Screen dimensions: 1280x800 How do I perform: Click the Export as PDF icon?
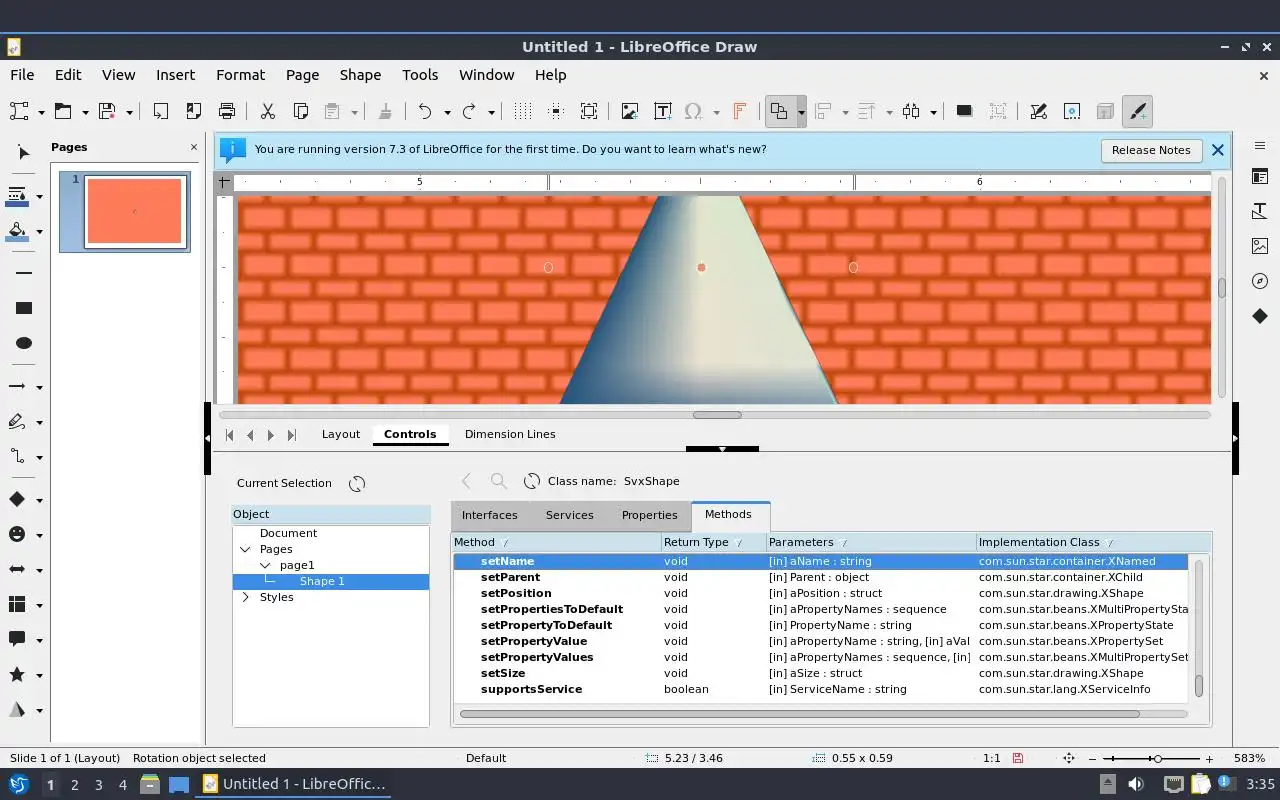point(193,111)
